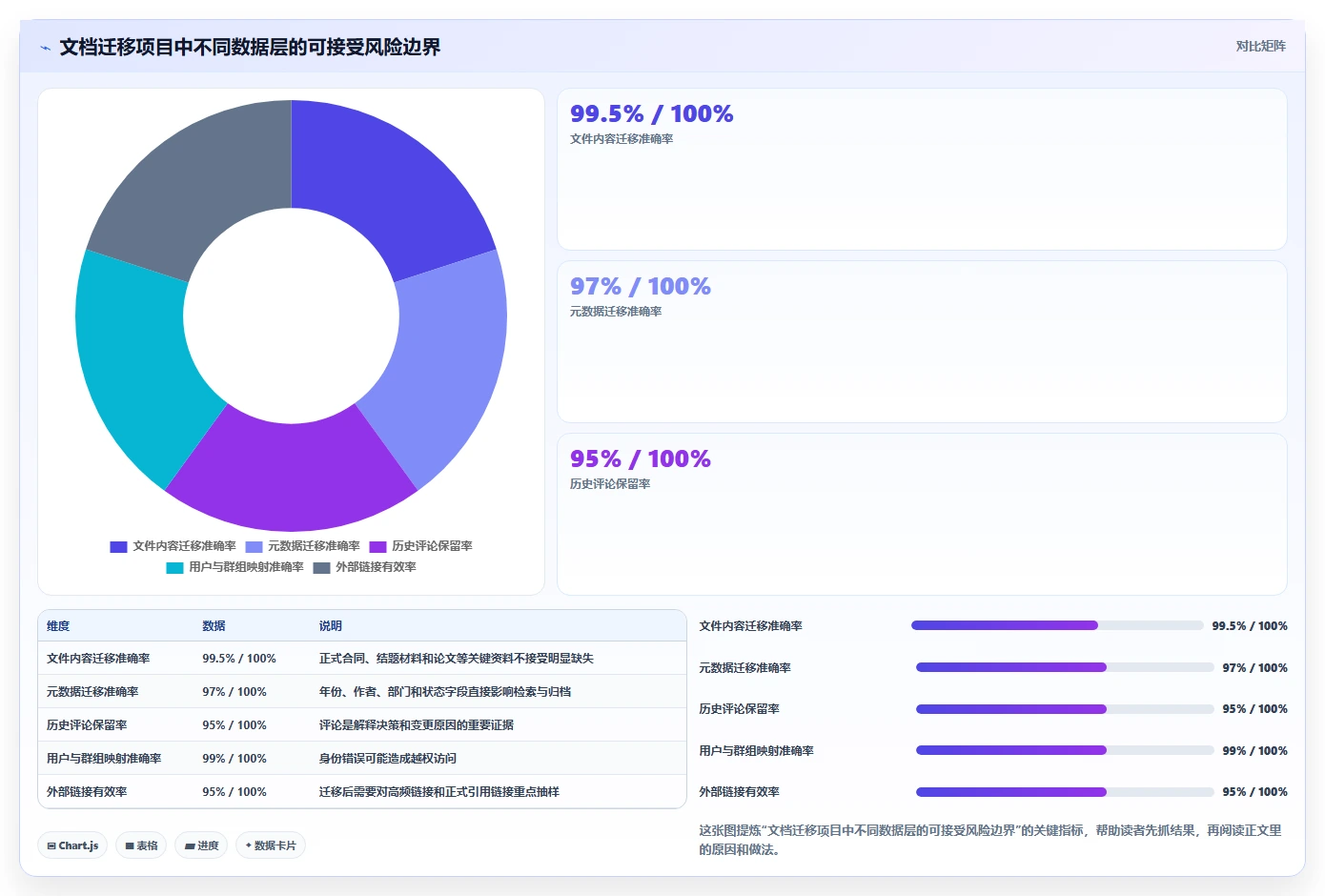
Task: Click the small blue icon beside the page title
Action: point(45,48)
